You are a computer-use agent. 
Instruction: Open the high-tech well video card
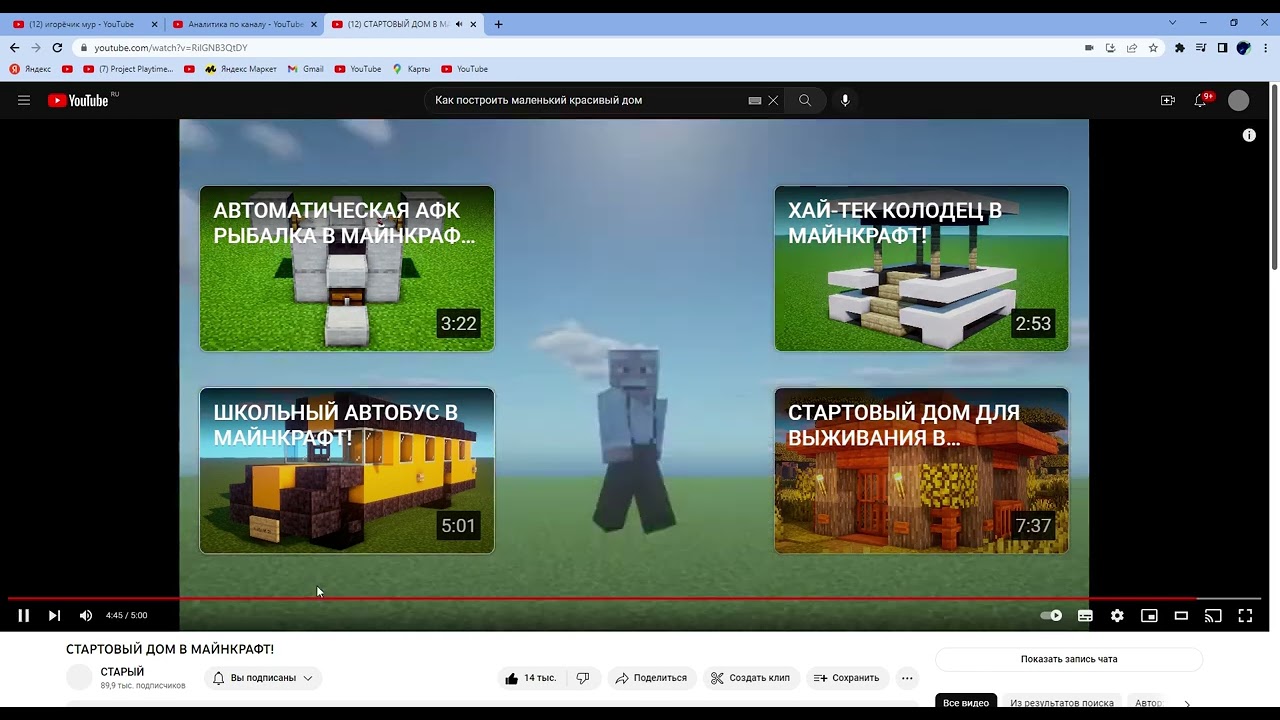click(x=921, y=268)
